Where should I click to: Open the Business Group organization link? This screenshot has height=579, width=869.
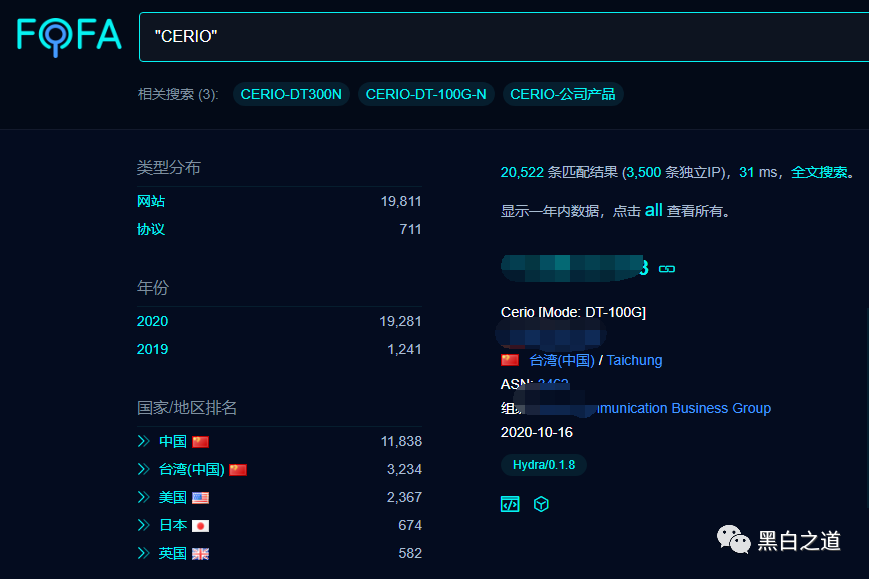[x=684, y=408]
